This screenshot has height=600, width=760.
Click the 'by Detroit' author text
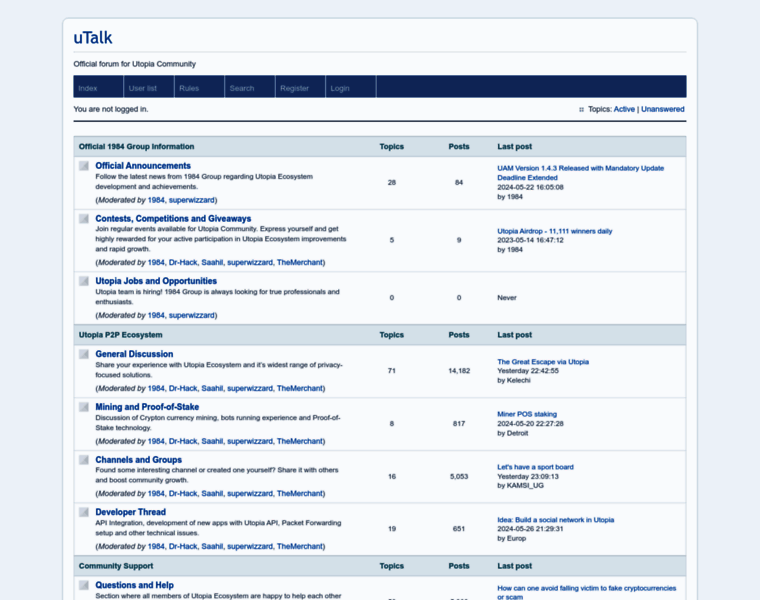click(x=513, y=433)
